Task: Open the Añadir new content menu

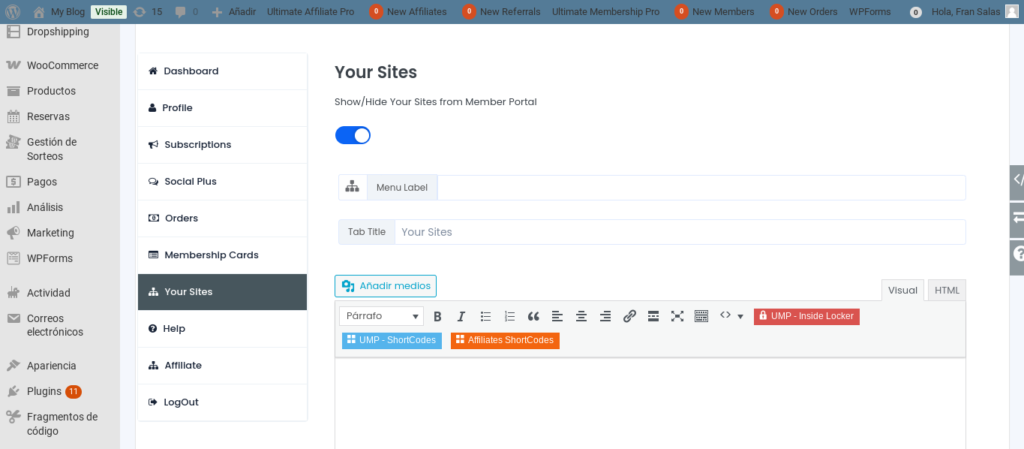Action: [234, 12]
